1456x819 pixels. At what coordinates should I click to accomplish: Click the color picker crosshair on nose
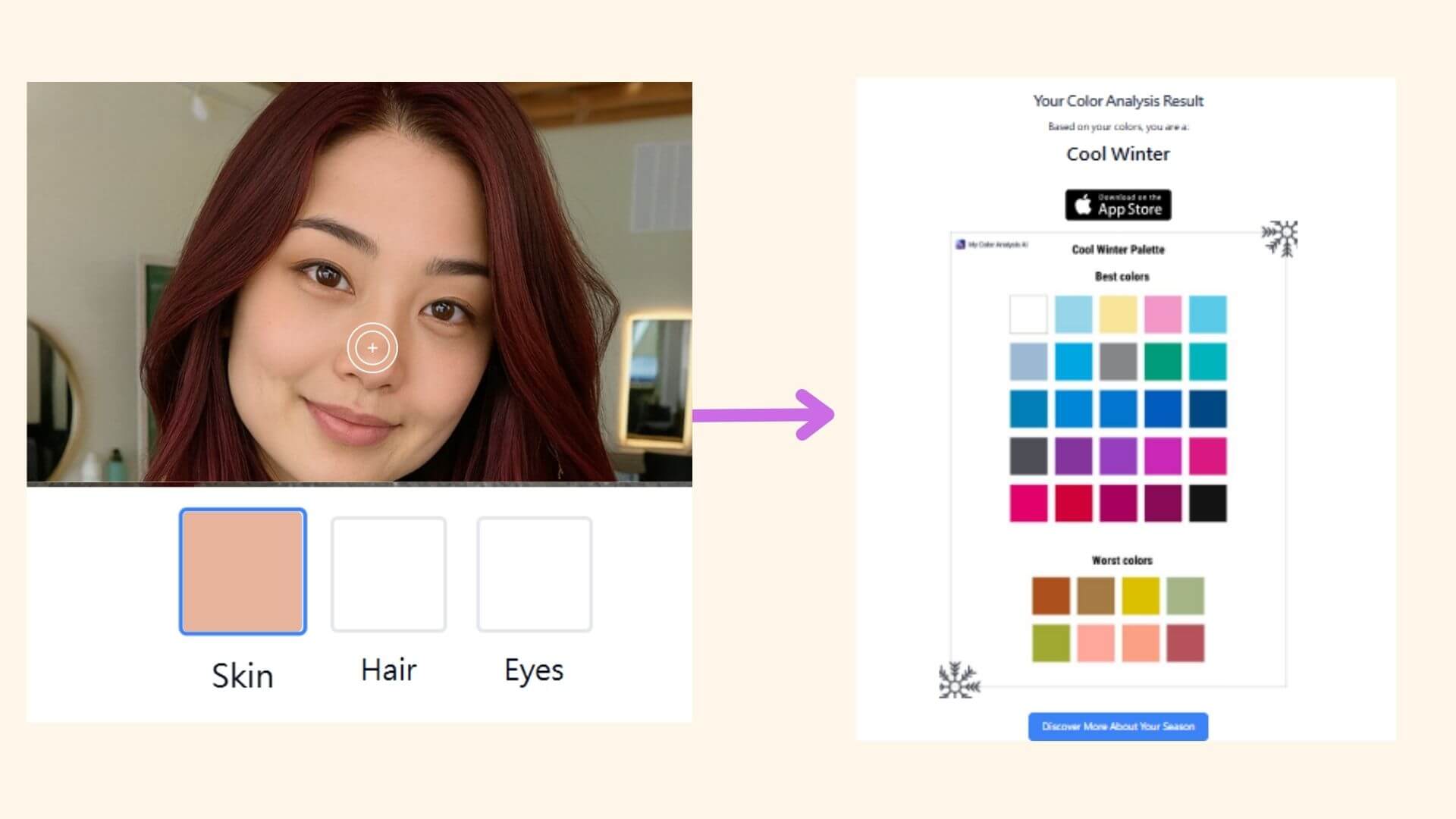coord(372,348)
